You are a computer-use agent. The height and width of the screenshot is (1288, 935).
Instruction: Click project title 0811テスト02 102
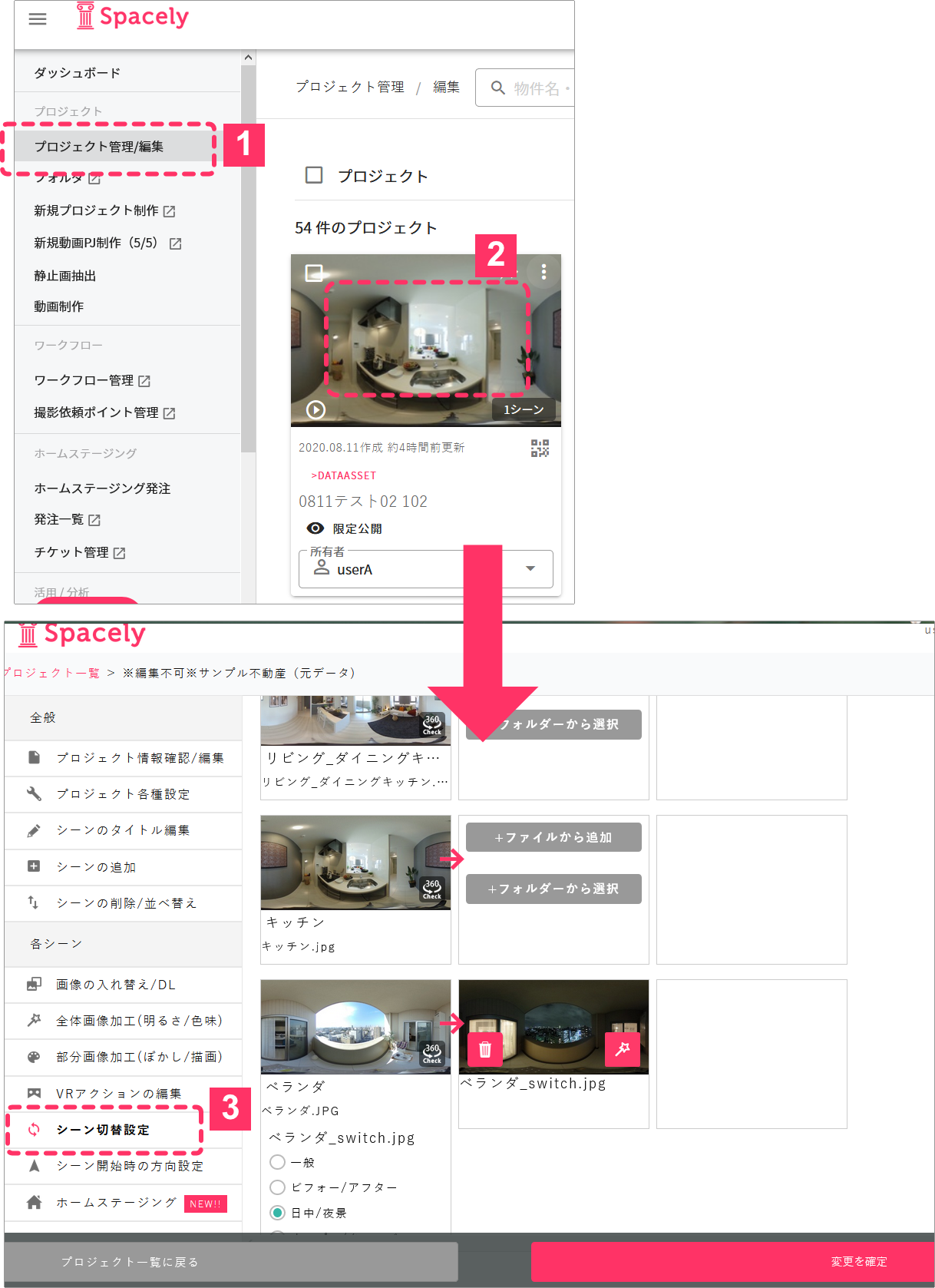click(363, 502)
